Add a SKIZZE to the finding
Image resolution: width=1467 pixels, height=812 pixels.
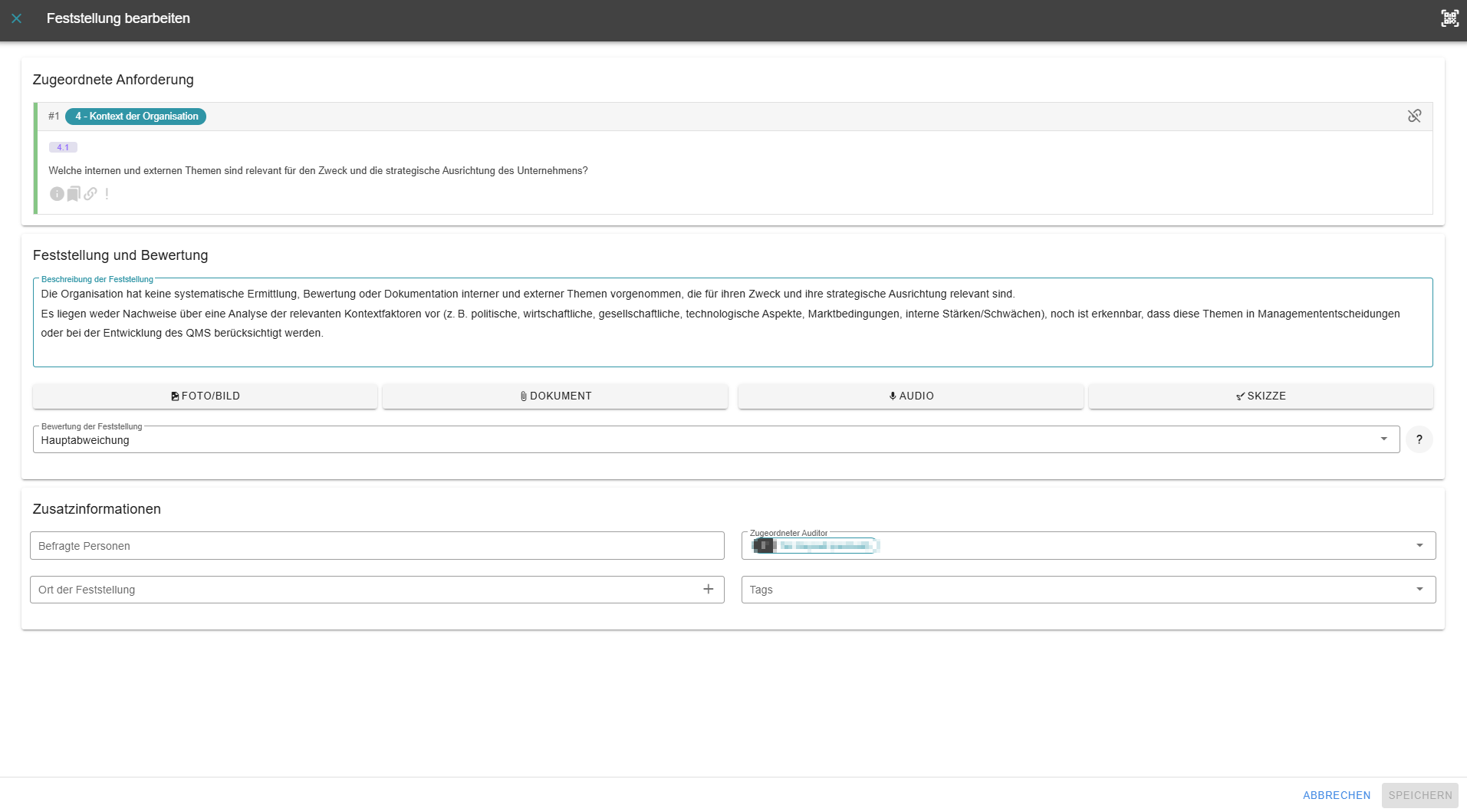pos(1260,396)
